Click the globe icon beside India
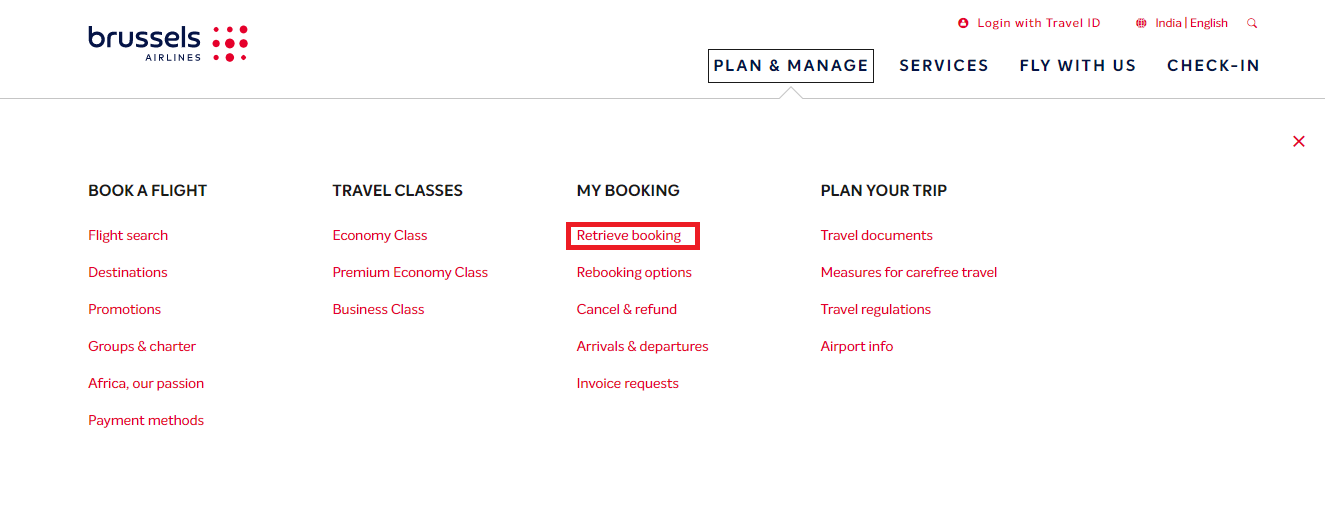The width and height of the screenshot is (1325, 511). click(x=1141, y=23)
